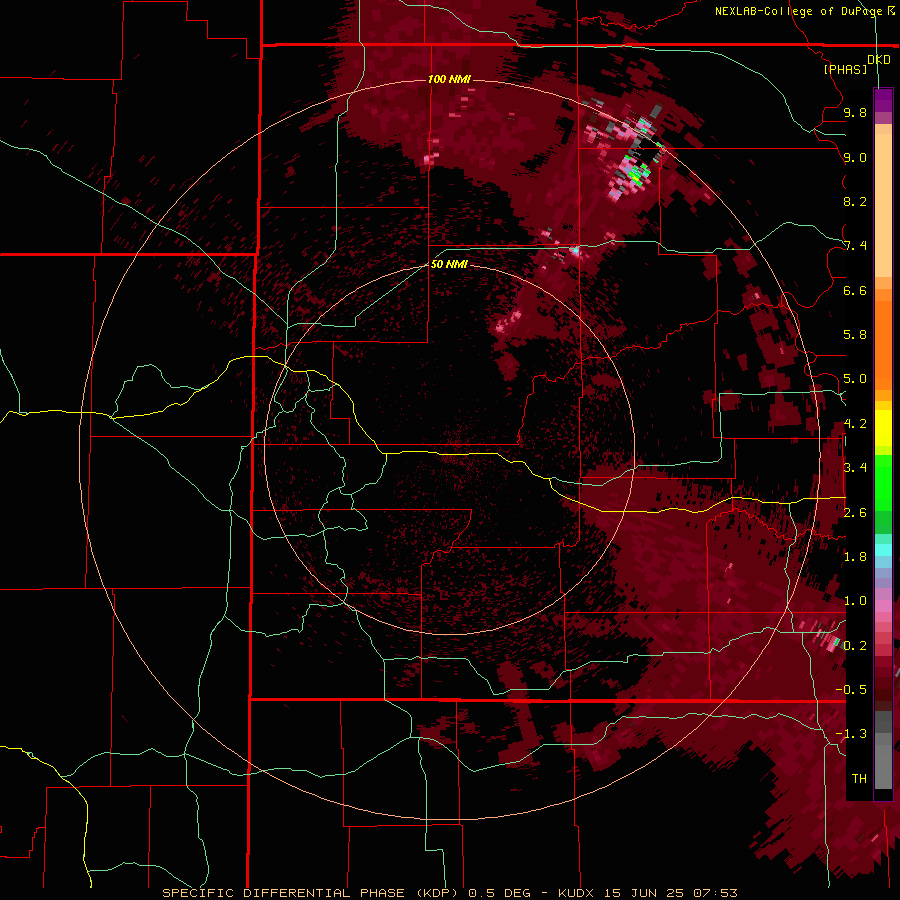Click the purple top segment of color bar

pyautogui.click(x=883, y=100)
